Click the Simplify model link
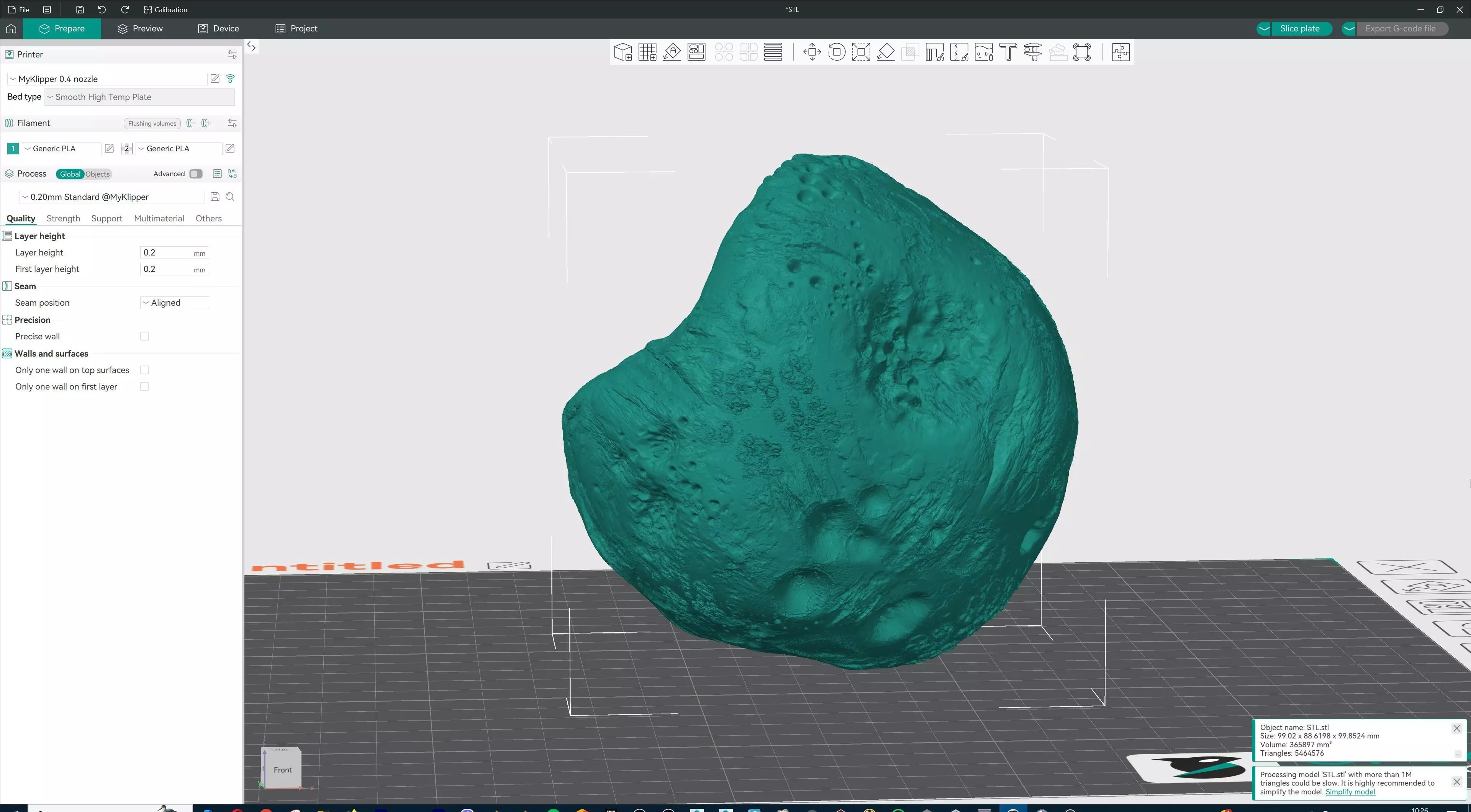 (x=1350, y=791)
